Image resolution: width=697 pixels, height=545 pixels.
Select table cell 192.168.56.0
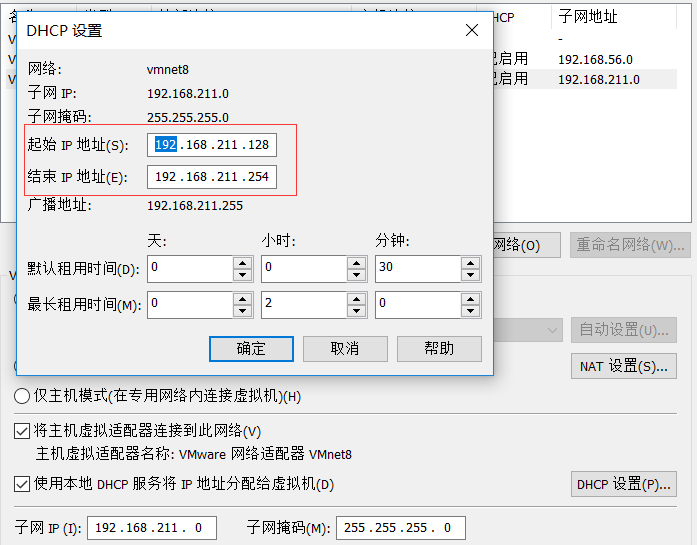(595, 60)
